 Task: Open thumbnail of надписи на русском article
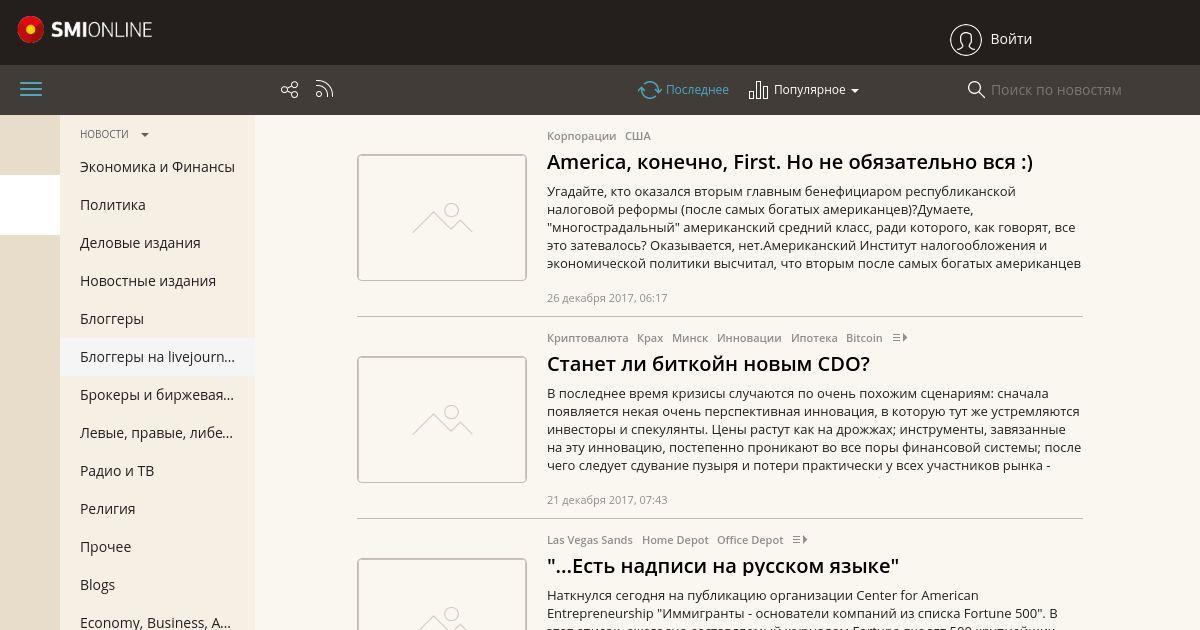point(442,594)
